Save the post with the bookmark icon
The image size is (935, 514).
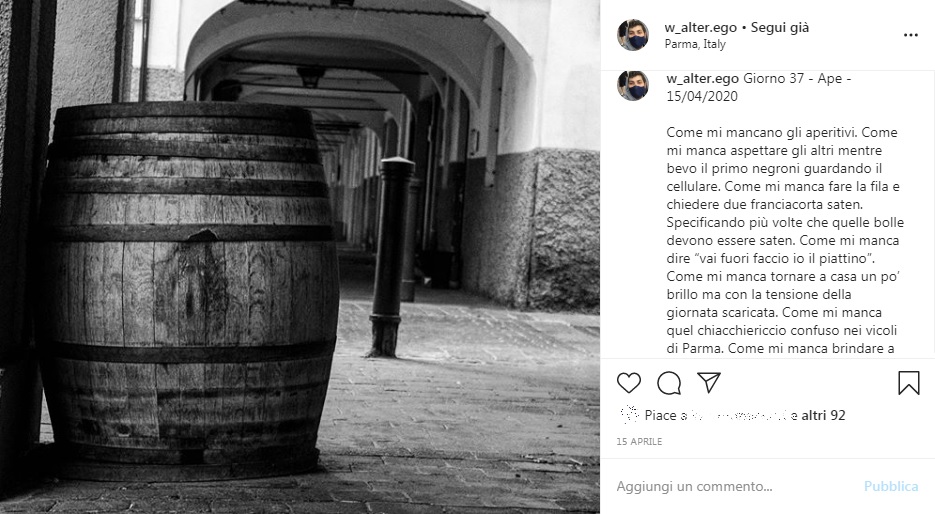[909, 383]
